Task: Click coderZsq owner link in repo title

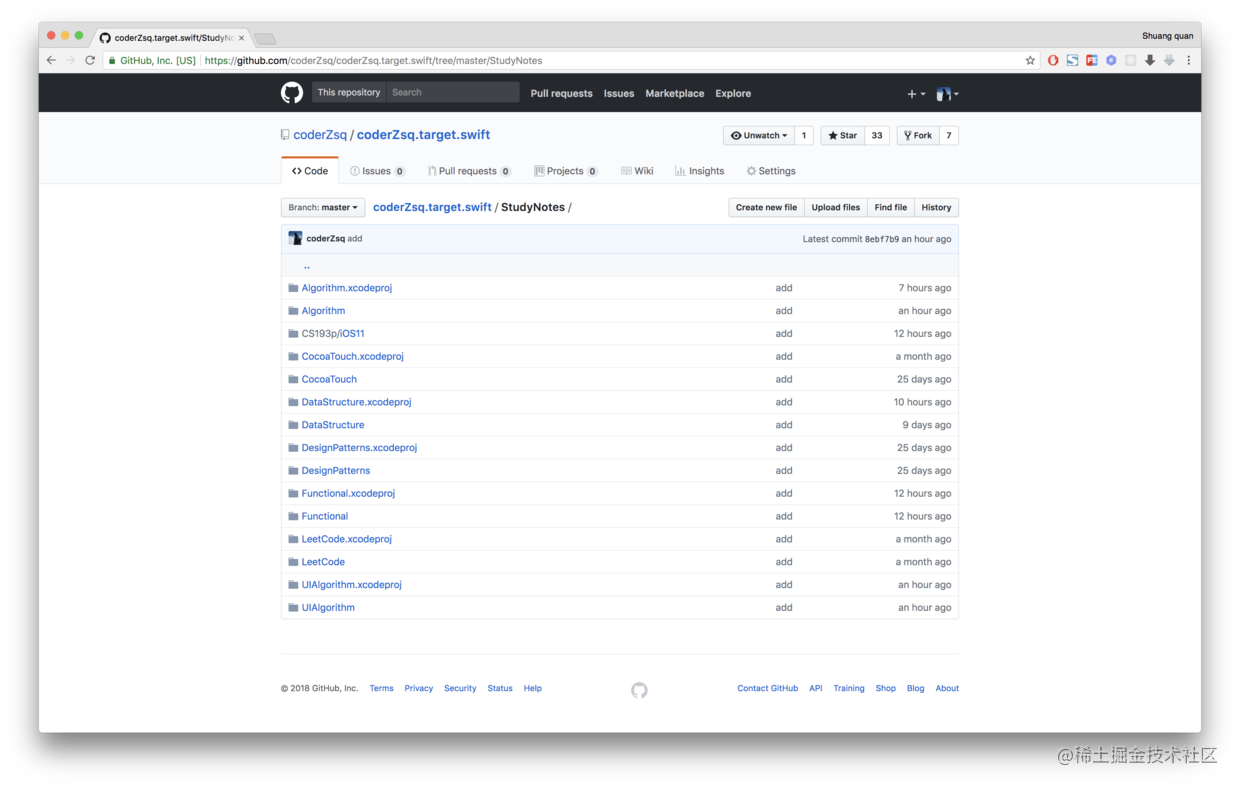Action: pyautogui.click(x=320, y=135)
